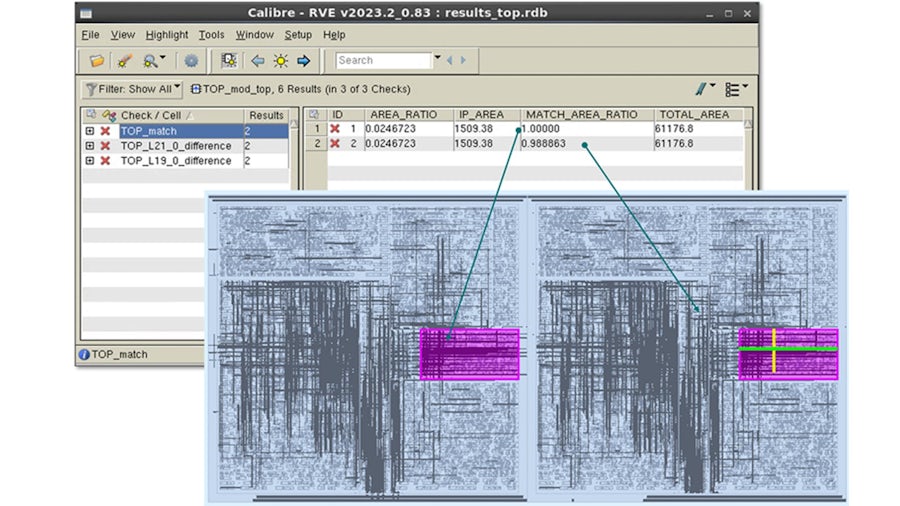Click the title bar window menu icon
The height and width of the screenshot is (506, 900).
[x=86, y=13]
